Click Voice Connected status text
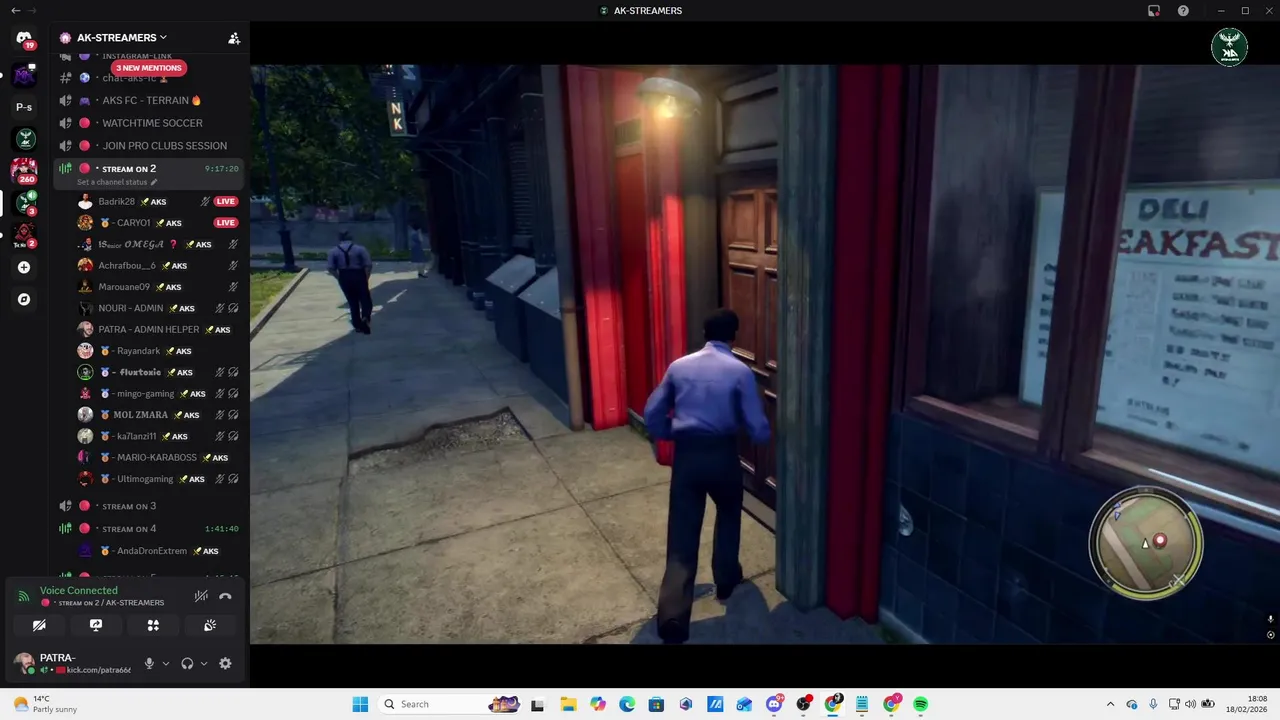This screenshot has width=1280, height=720. point(79,590)
